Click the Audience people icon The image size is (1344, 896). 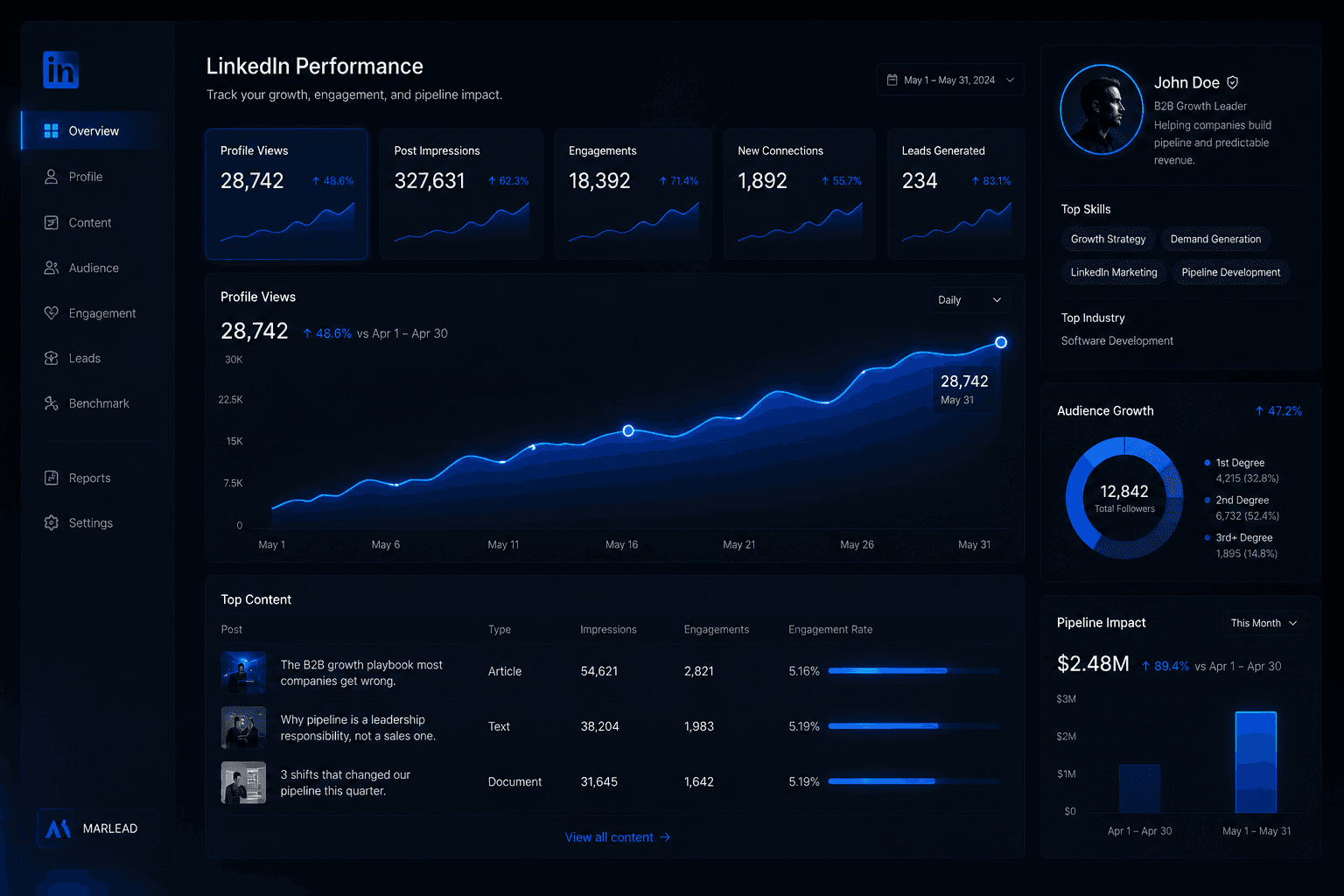pos(52,268)
